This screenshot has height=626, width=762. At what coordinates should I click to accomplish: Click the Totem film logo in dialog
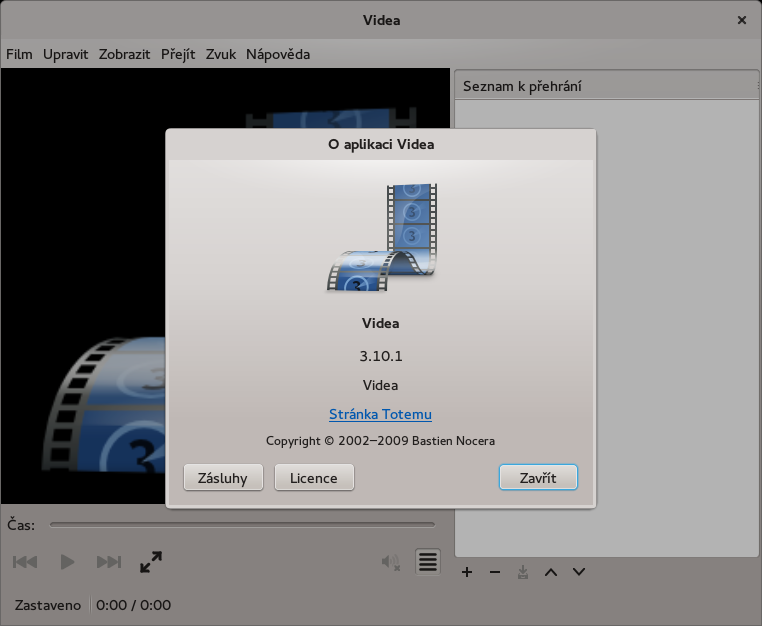[x=381, y=237]
